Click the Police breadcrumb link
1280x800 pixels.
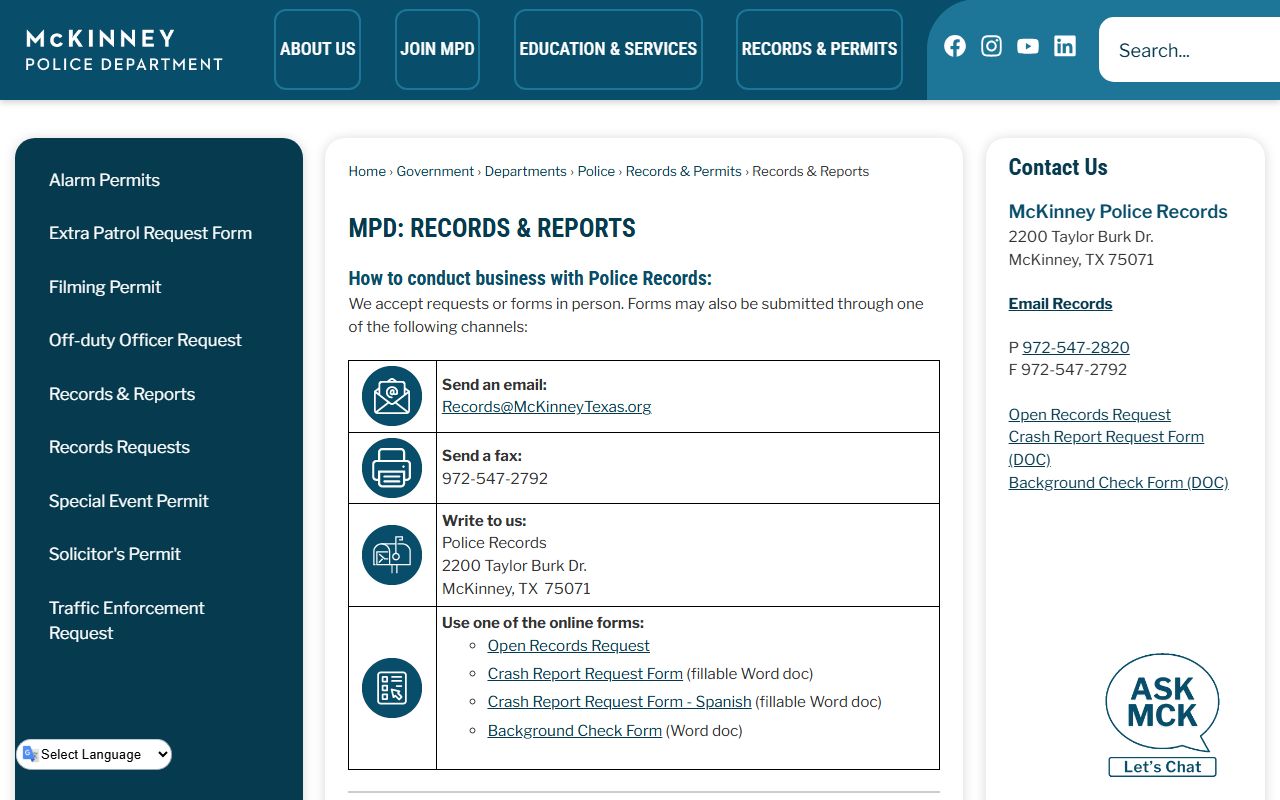coord(596,171)
